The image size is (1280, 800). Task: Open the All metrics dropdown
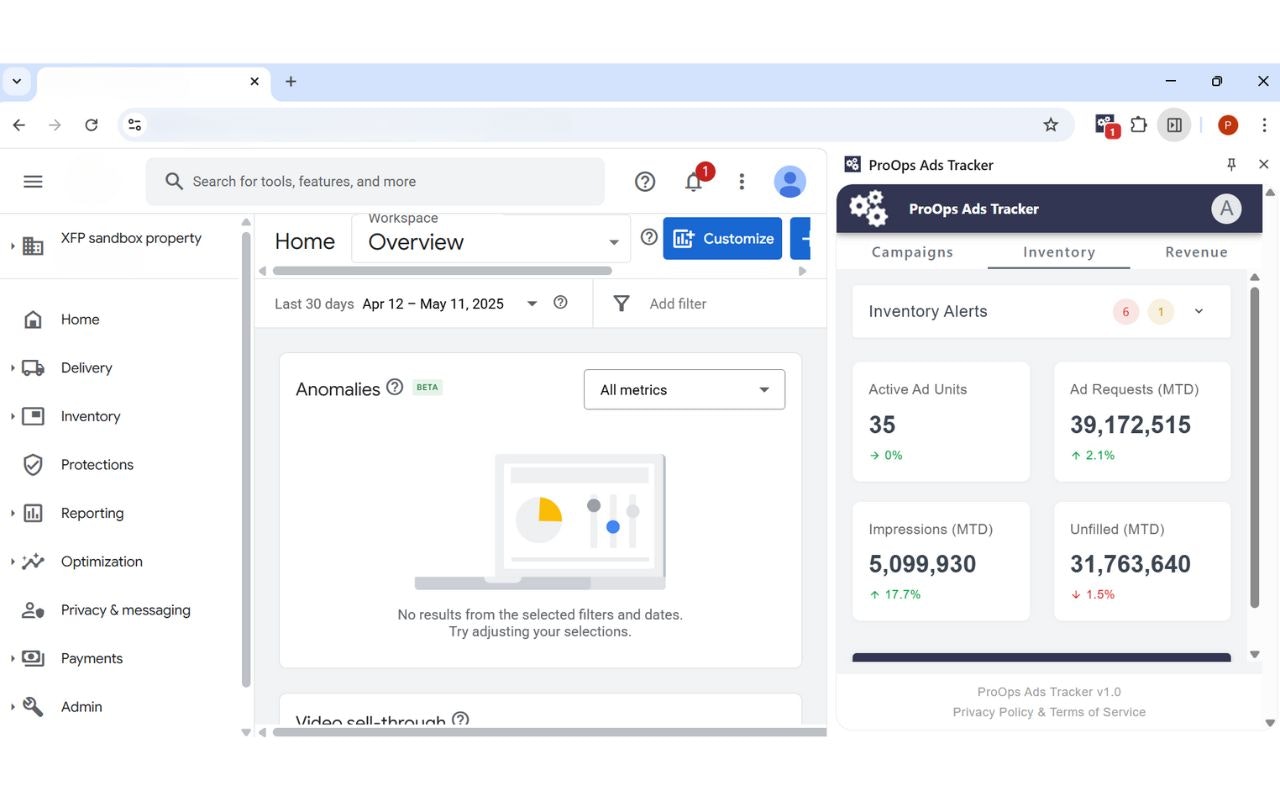(x=684, y=390)
